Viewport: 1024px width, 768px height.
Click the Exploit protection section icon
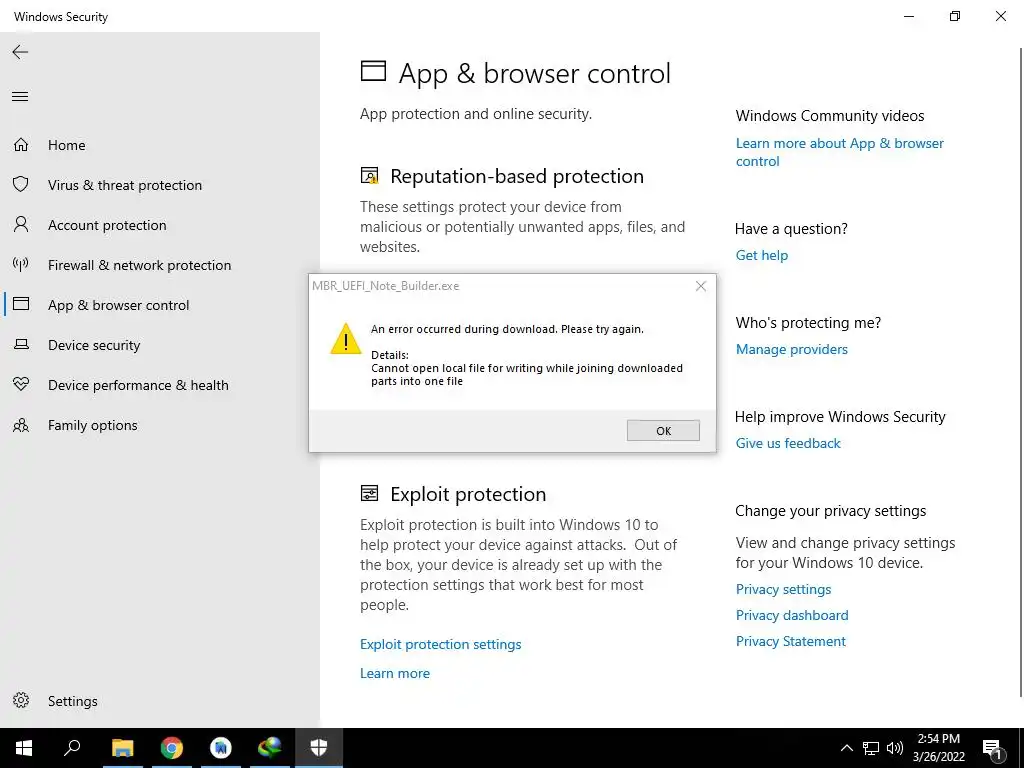pos(370,493)
